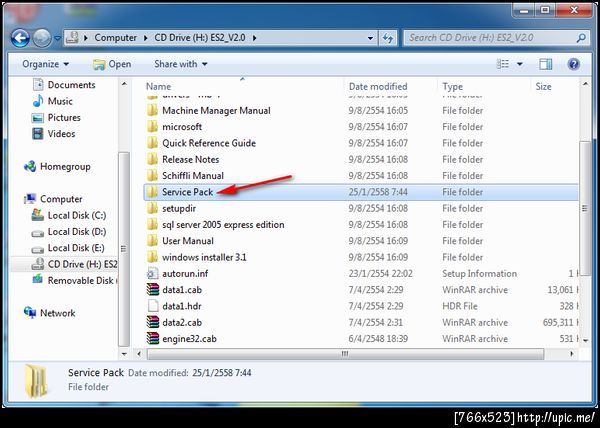Expand the arrow after the Computer breadcrumb

coord(146,38)
